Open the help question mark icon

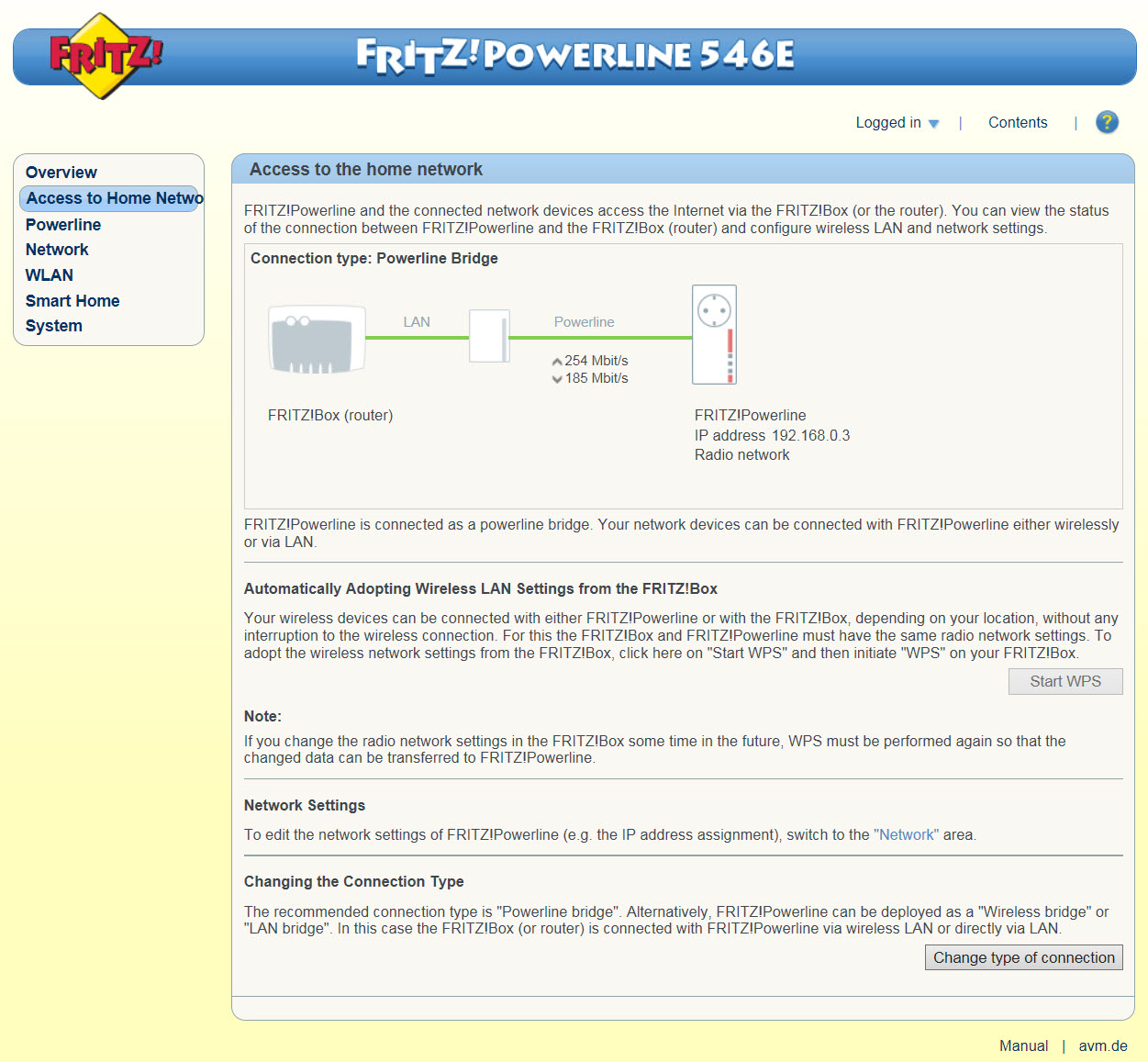tap(1107, 122)
